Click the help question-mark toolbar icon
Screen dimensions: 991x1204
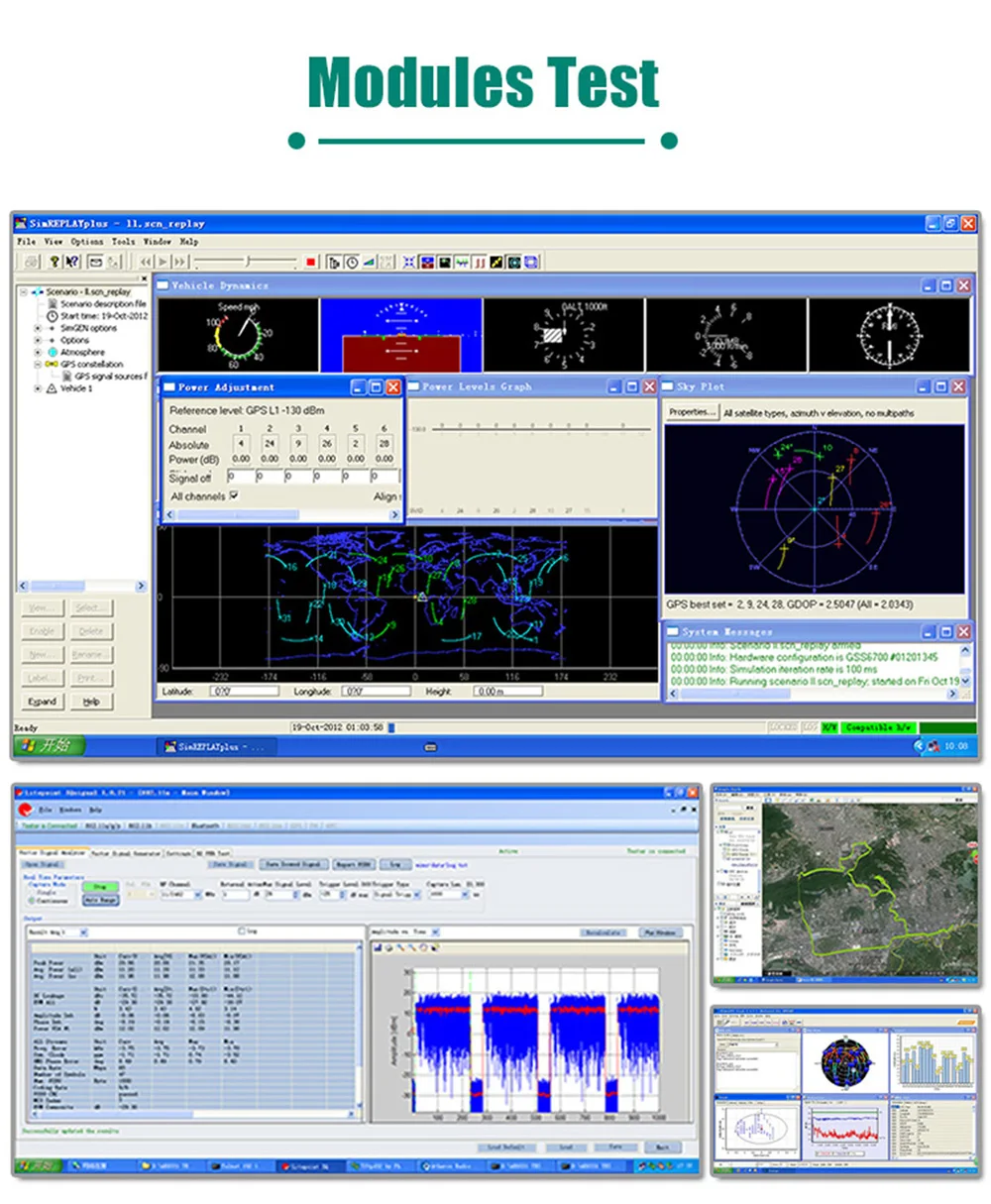55,263
